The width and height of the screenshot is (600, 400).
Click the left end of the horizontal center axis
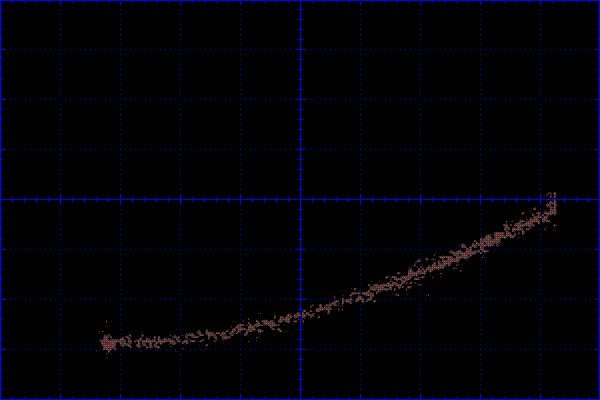pos(2,199)
